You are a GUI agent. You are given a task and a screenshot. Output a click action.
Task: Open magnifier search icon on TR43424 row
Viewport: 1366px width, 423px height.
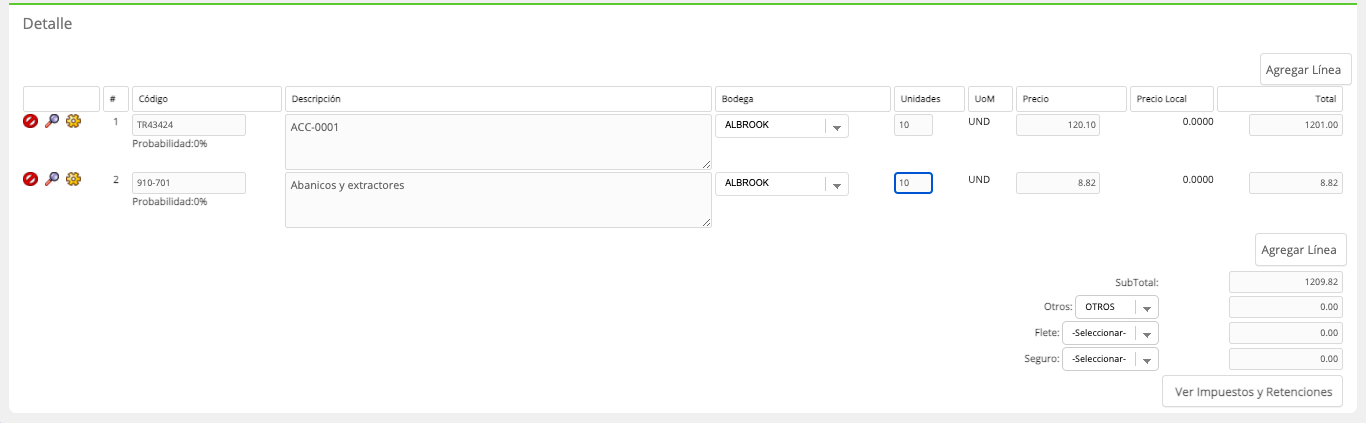click(x=52, y=121)
